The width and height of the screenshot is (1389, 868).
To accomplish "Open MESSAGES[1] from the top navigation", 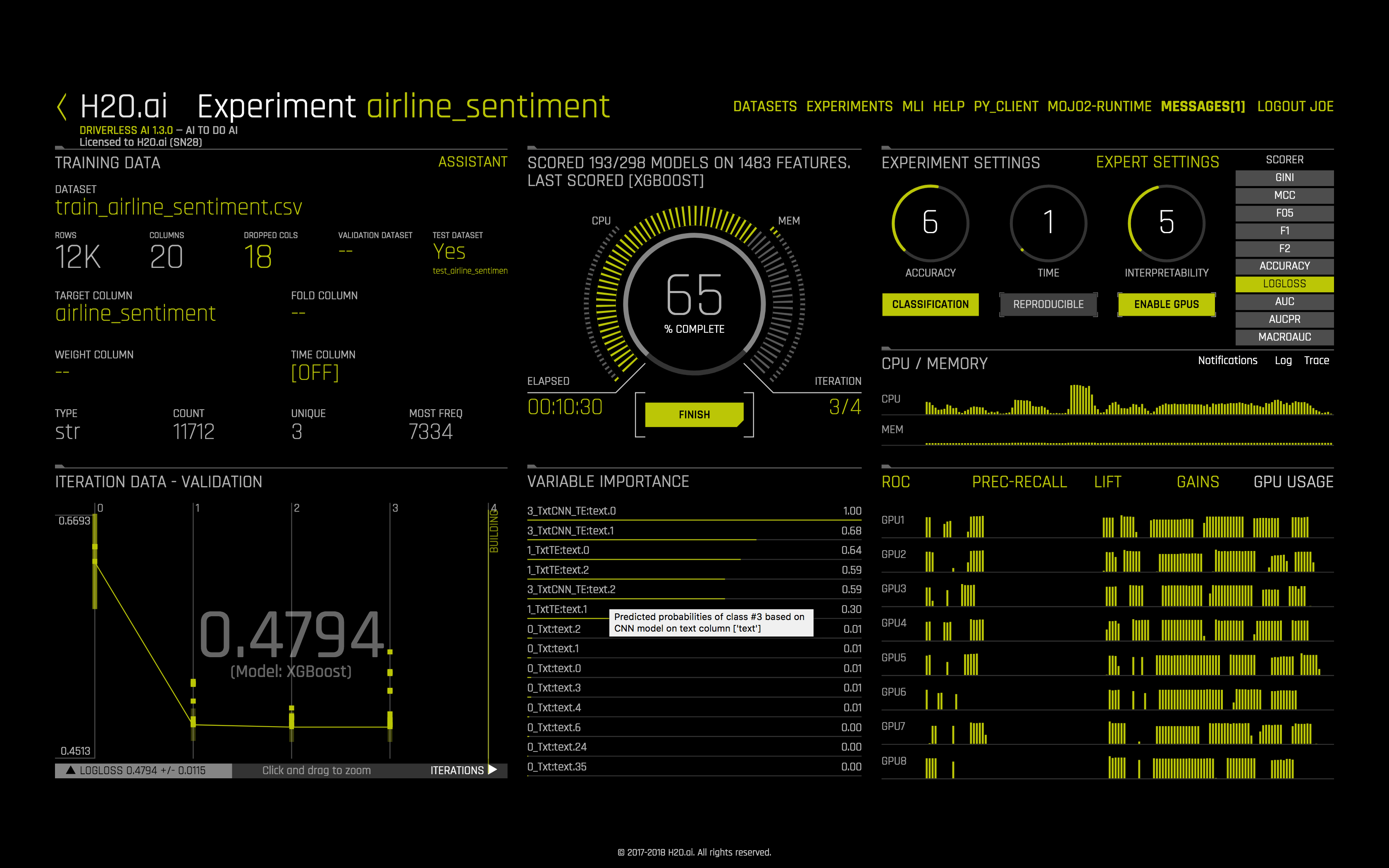I will [1203, 106].
